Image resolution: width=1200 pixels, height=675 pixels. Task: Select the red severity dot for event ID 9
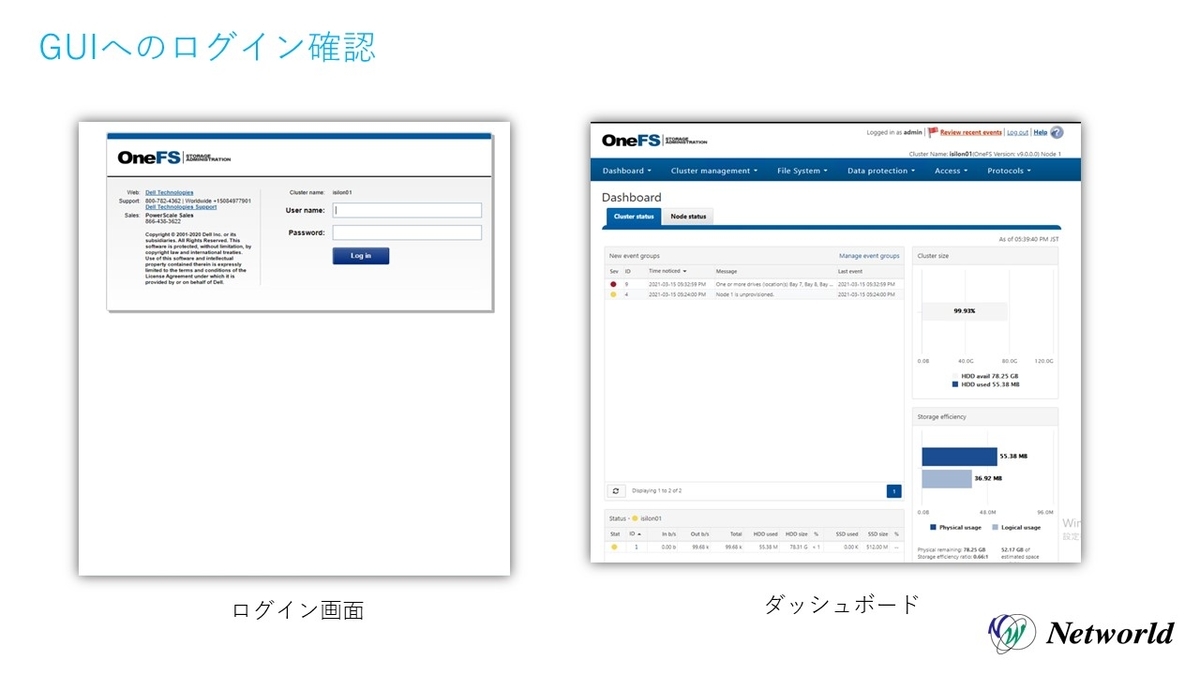pyautogui.click(x=613, y=284)
